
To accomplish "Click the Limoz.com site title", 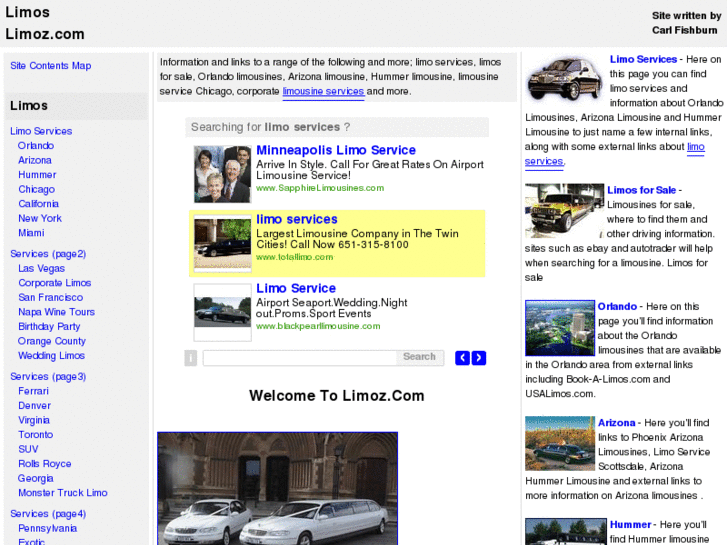I will point(45,34).
